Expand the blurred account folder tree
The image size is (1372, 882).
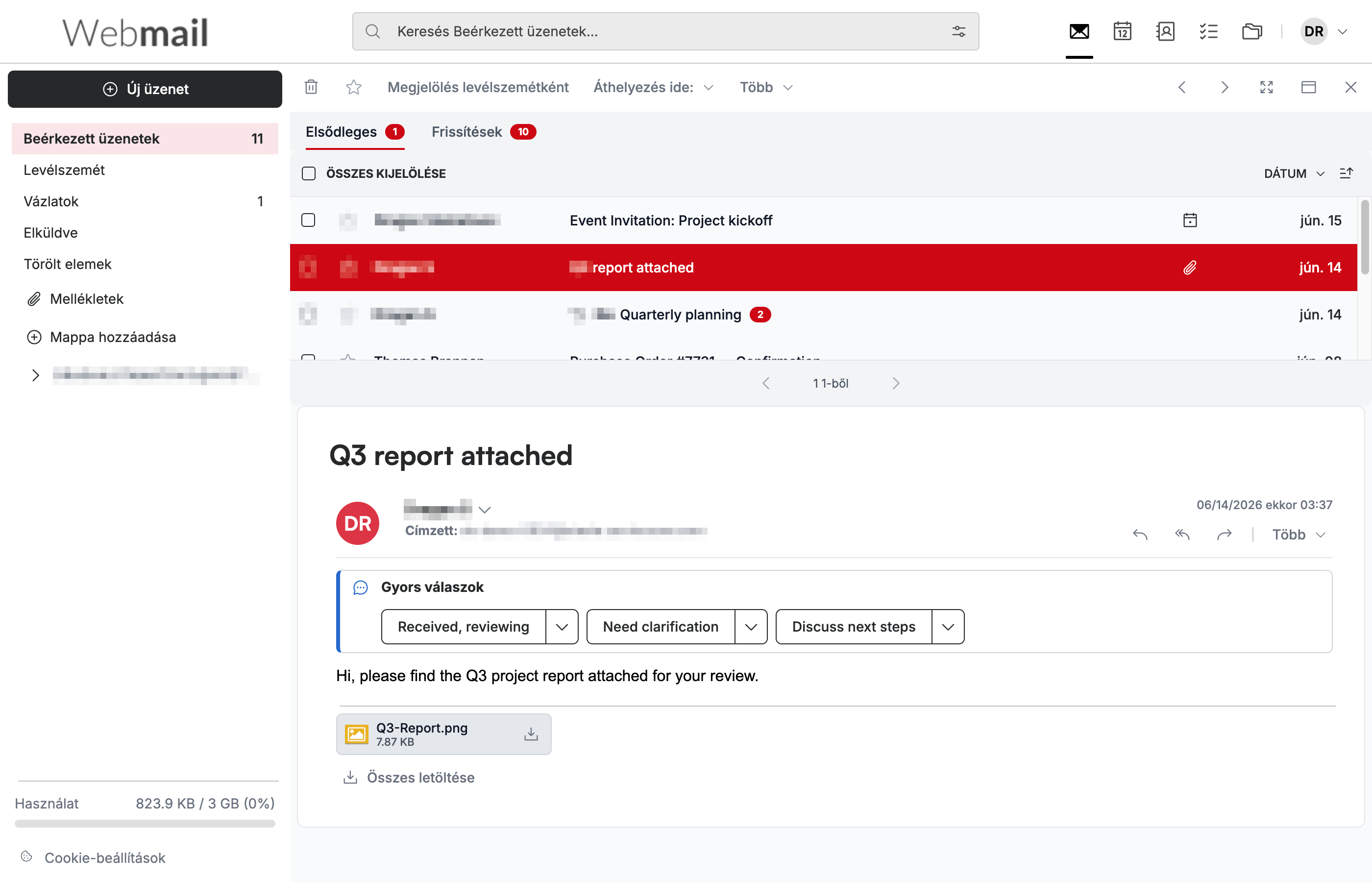pyautogui.click(x=35, y=375)
